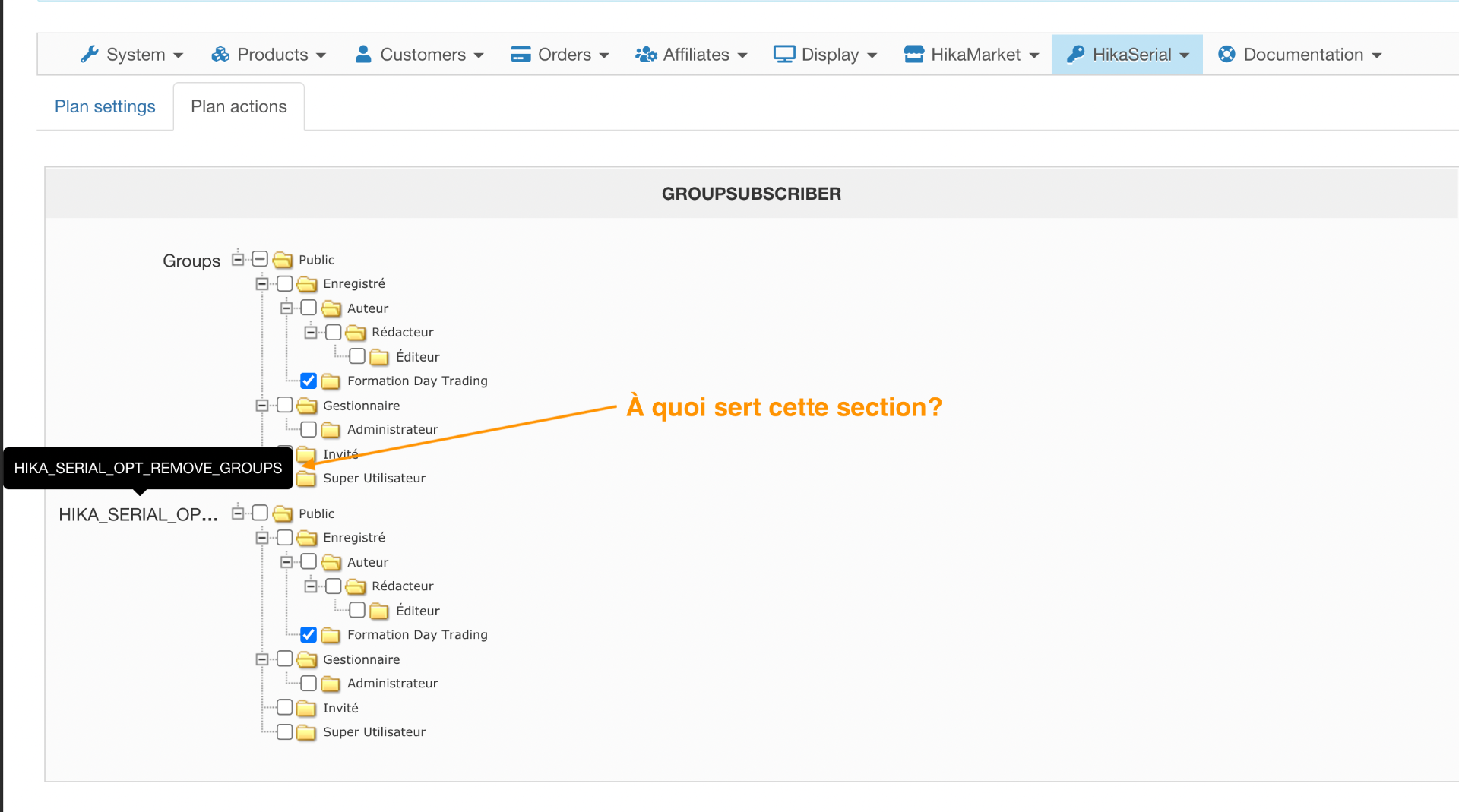Click the System wrench icon
The image size is (1459, 812).
pos(90,54)
